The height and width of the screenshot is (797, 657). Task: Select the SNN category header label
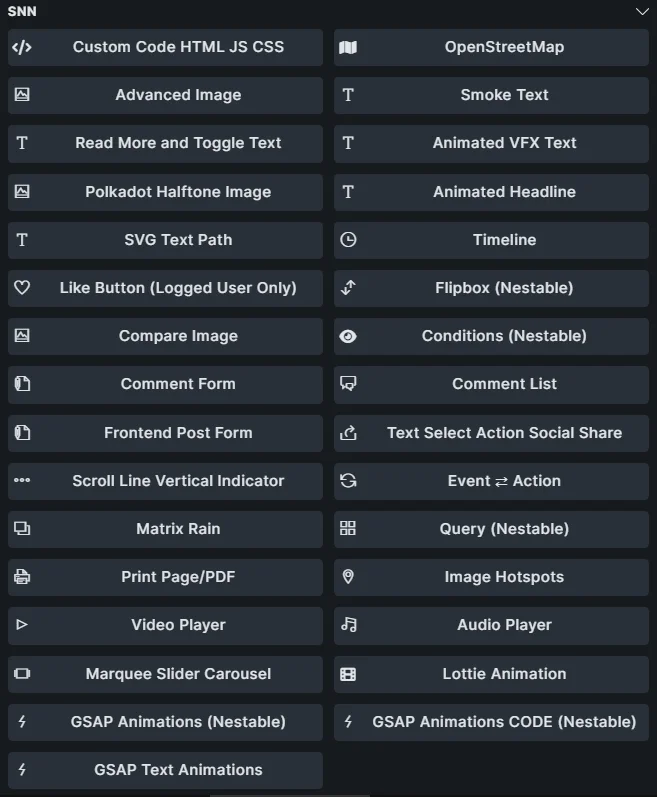click(x=22, y=12)
